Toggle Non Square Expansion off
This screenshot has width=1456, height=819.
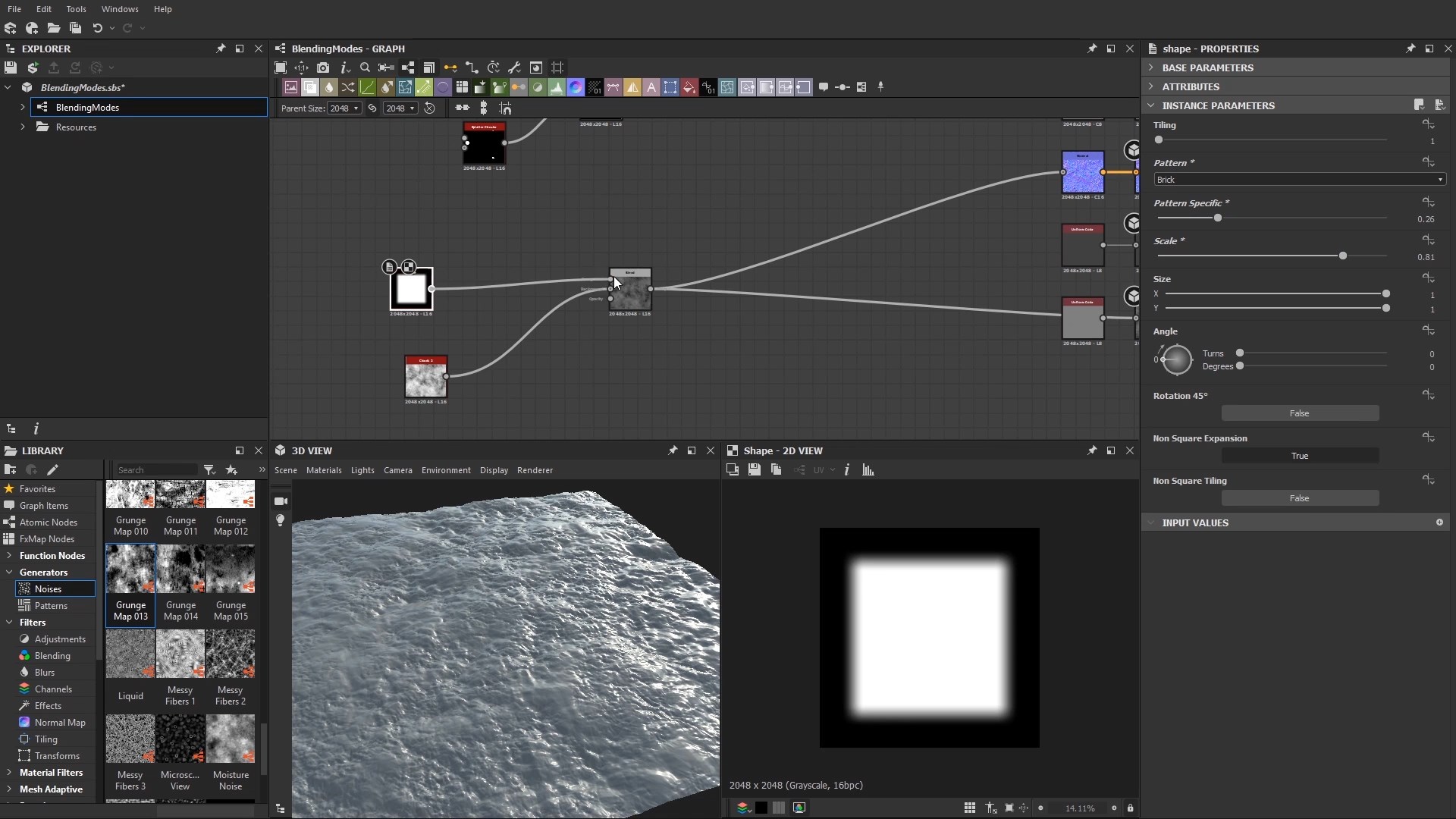[x=1300, y=456]
